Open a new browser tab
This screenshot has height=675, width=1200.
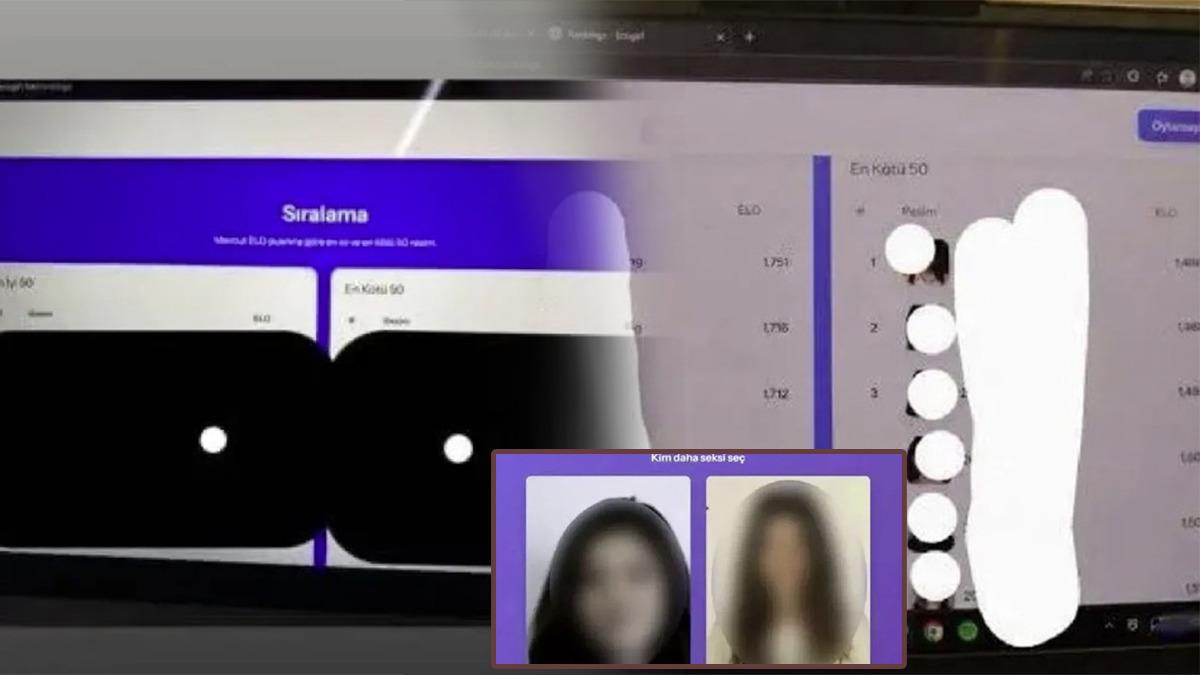click(750, 37)
